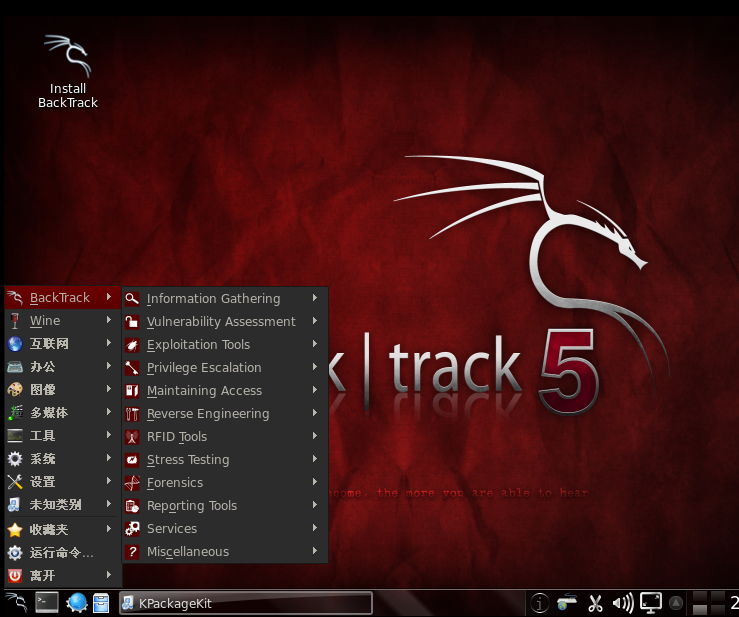739x617 pixels.
Task: Show hidden tray icons with the up arrow
Action: click(x=676, y=603)
